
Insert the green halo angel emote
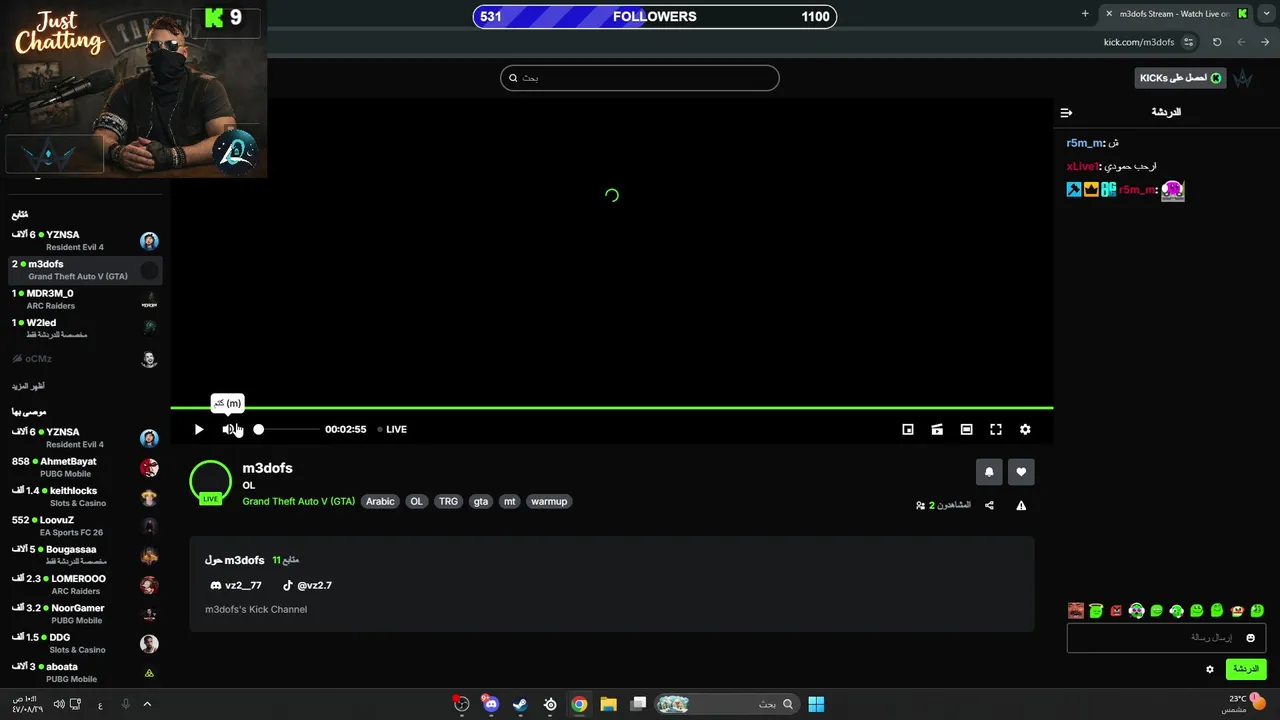[x=1096, y=610]
